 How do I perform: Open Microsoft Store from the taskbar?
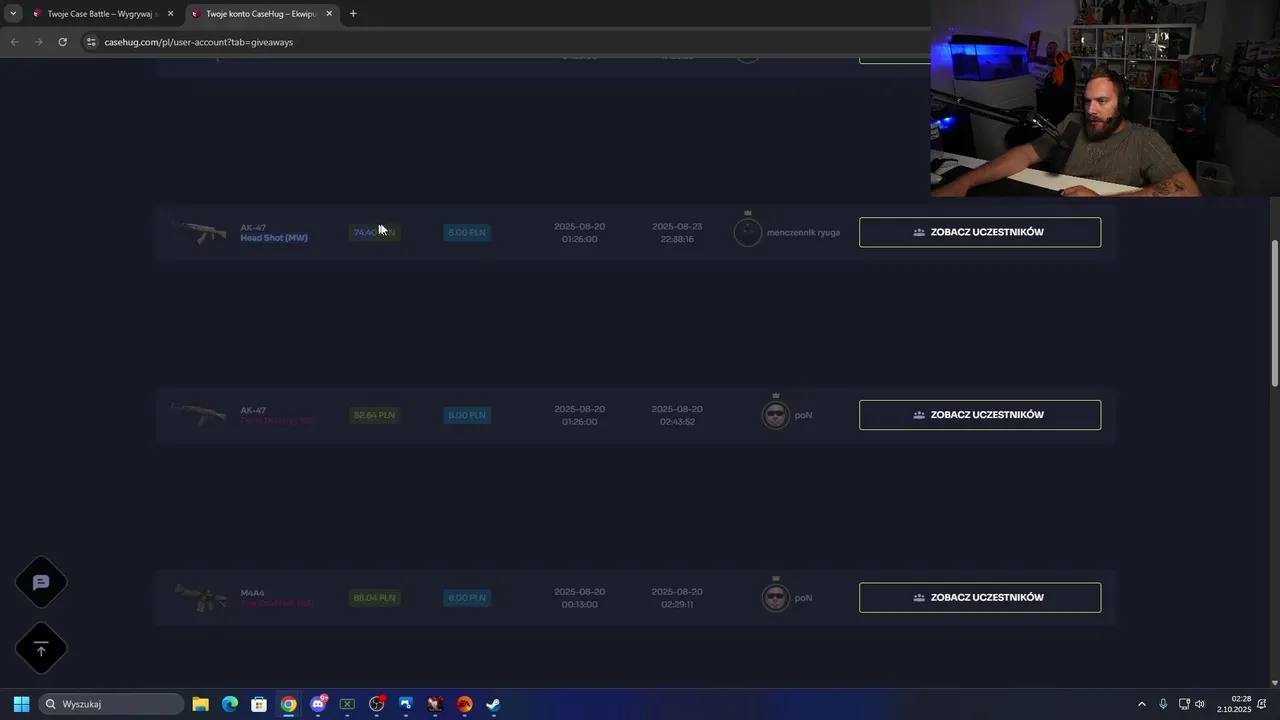click(259, 704)
